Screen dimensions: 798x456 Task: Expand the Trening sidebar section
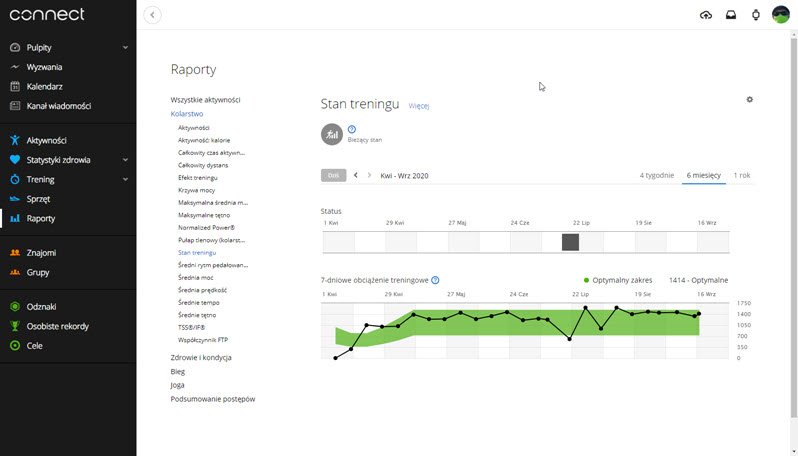(x=125, y=179)
